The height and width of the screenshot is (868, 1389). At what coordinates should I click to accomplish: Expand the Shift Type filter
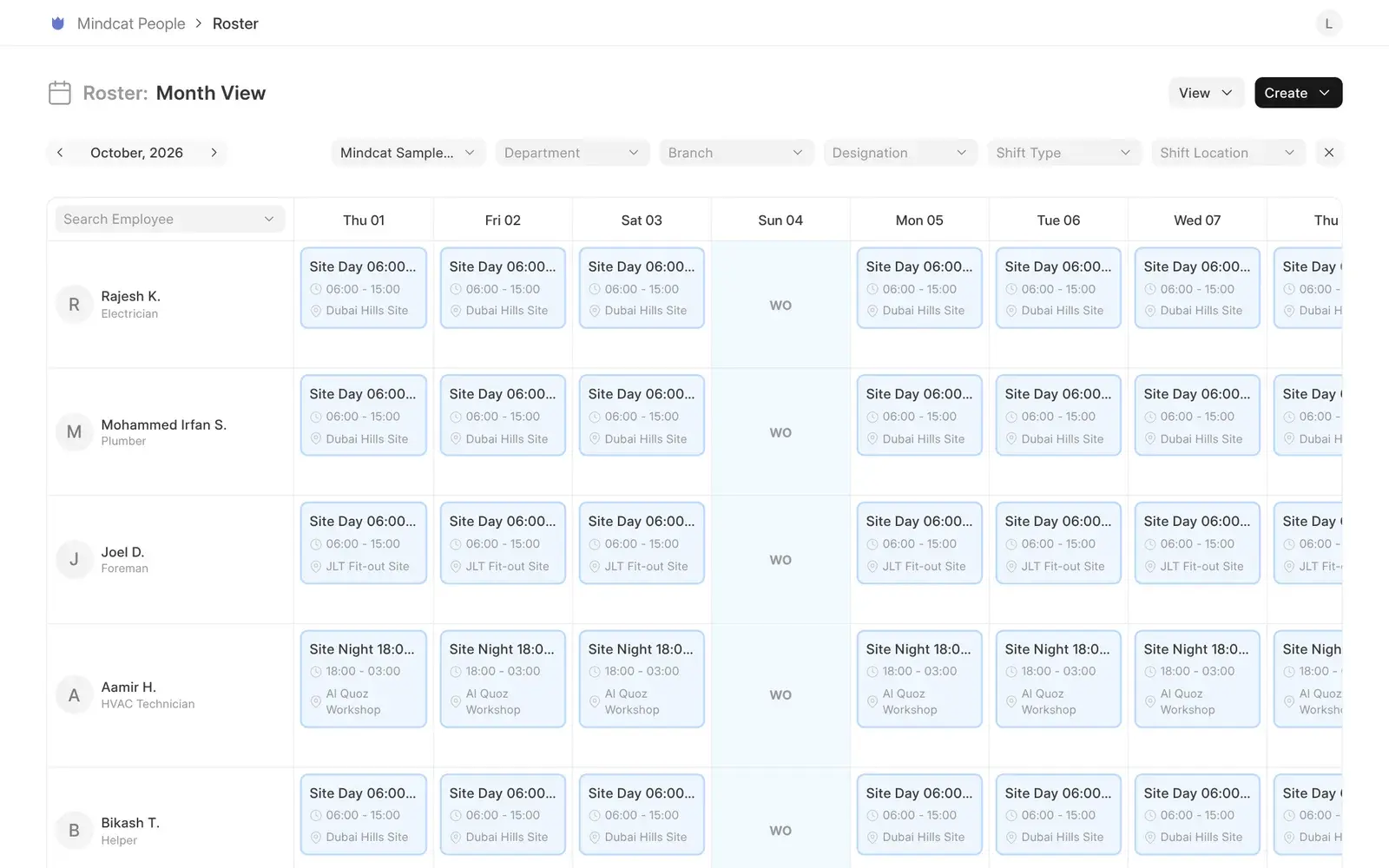1063,153
